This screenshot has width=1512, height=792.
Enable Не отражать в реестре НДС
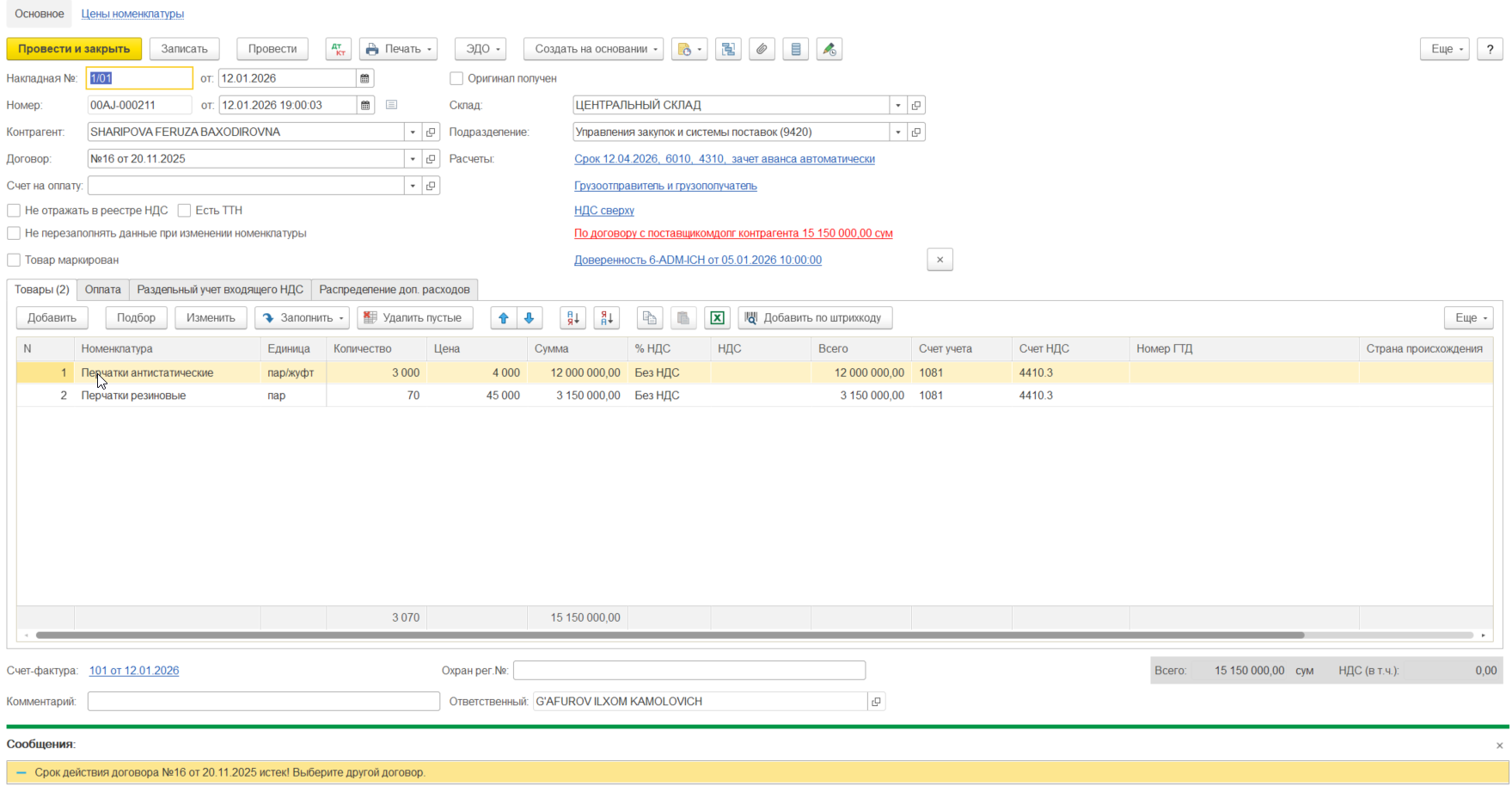(x=14, y=211)
